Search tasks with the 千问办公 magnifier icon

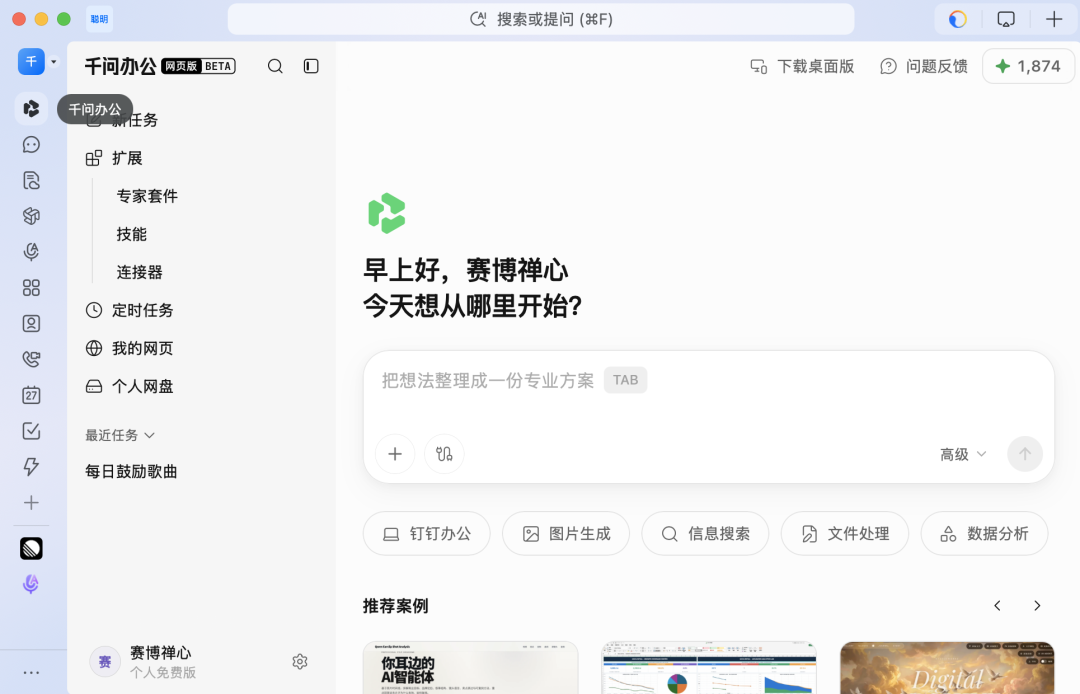[275, 66]
